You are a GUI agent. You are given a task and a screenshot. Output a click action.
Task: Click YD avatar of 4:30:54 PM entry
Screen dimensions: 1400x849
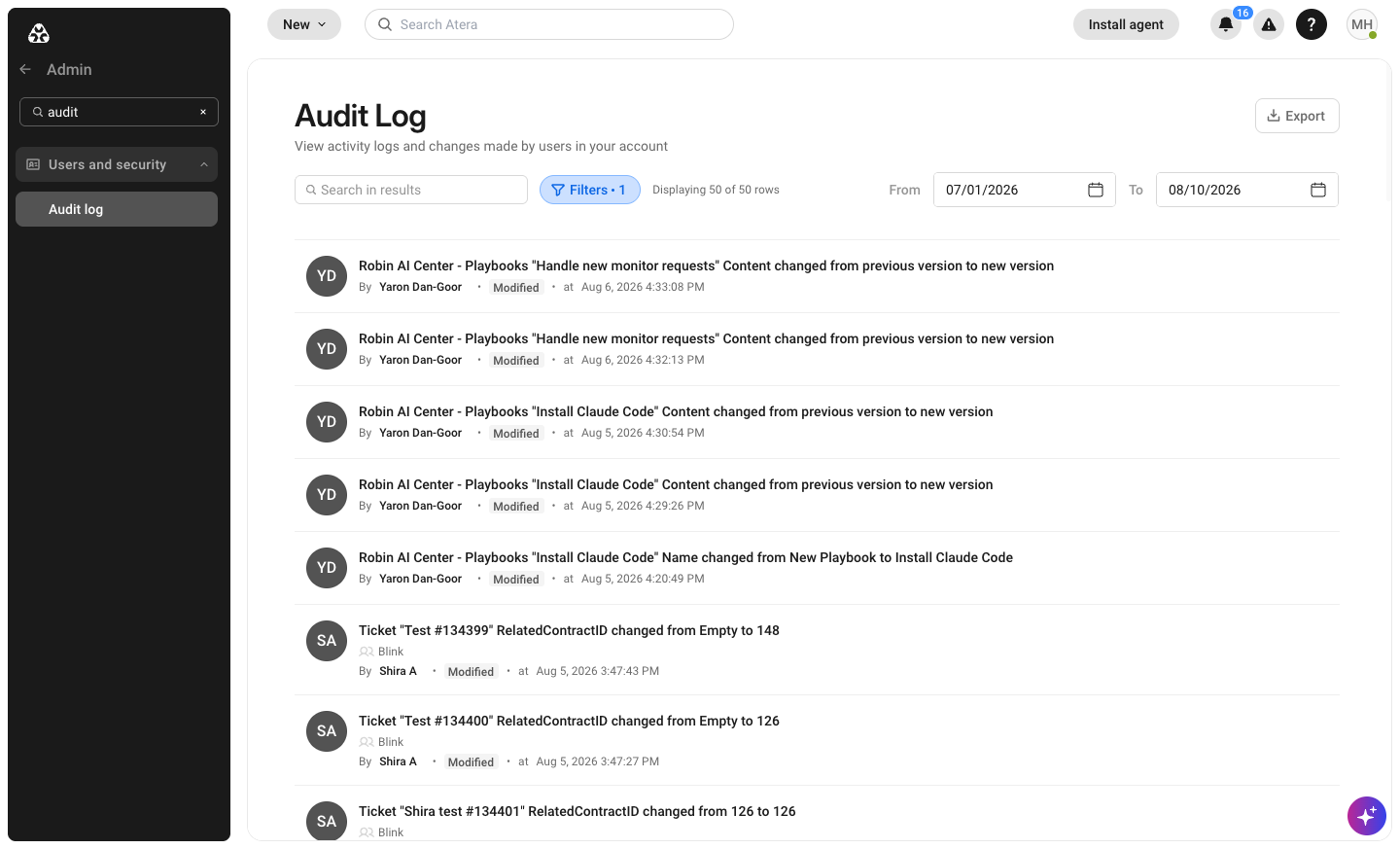click(327, 422)
